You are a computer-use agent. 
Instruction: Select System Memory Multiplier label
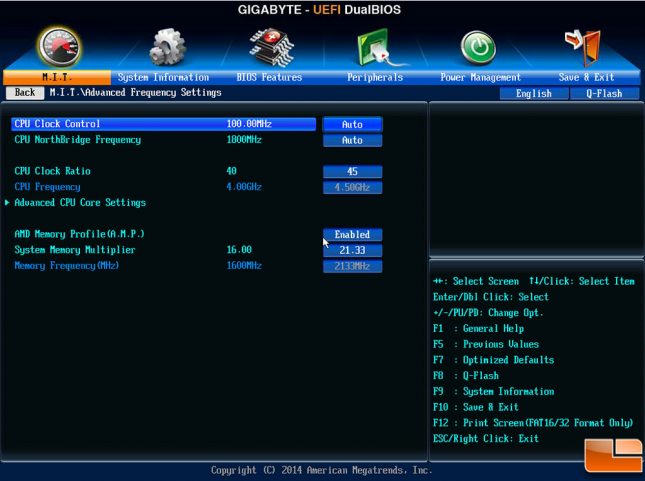coord(75,250)
